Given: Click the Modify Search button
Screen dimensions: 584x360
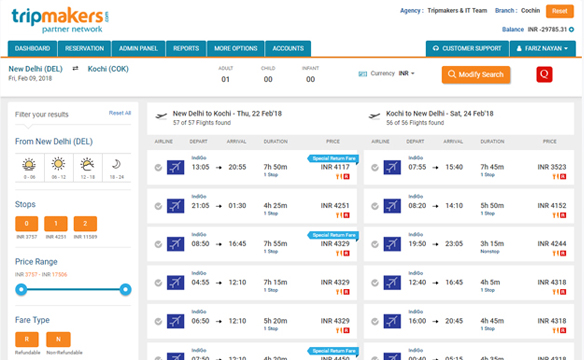Looking at the screenshot, I should [476, 74].
